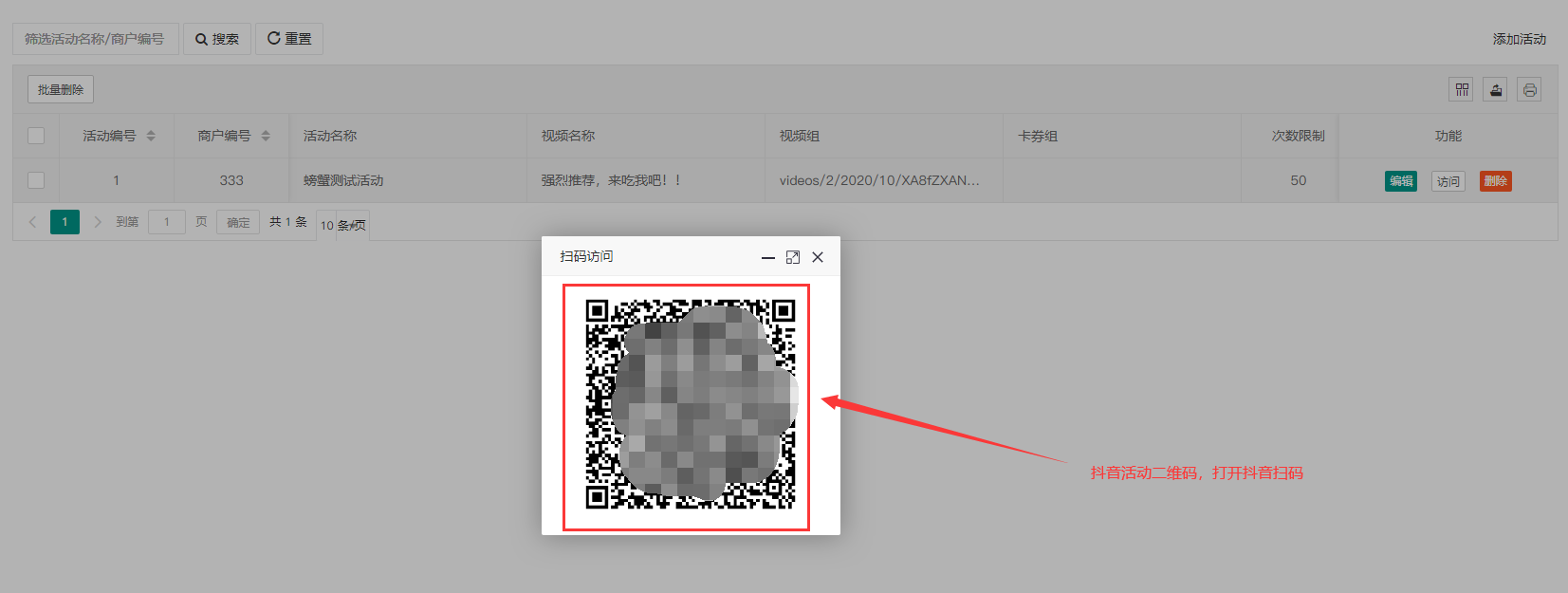Go to next page arrow
1568x593 pixels.
(97, 222)
